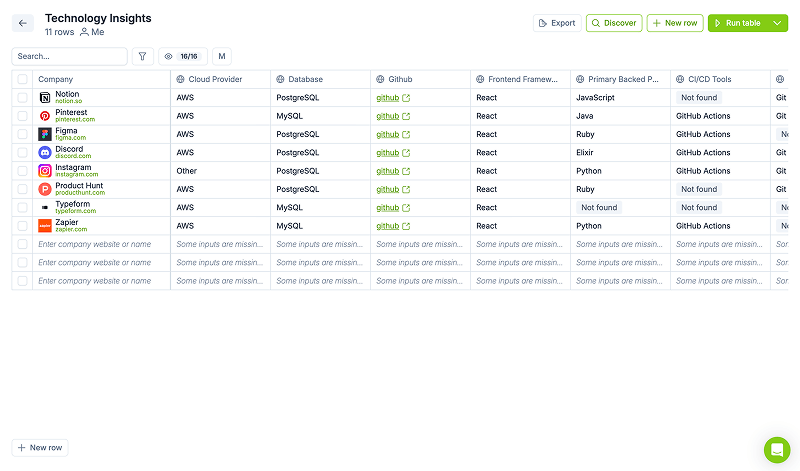The width and height of the screenshot is (800, 471).
Task: Open external link icon in Pinterest Github cell
Action: pos(406,116)
